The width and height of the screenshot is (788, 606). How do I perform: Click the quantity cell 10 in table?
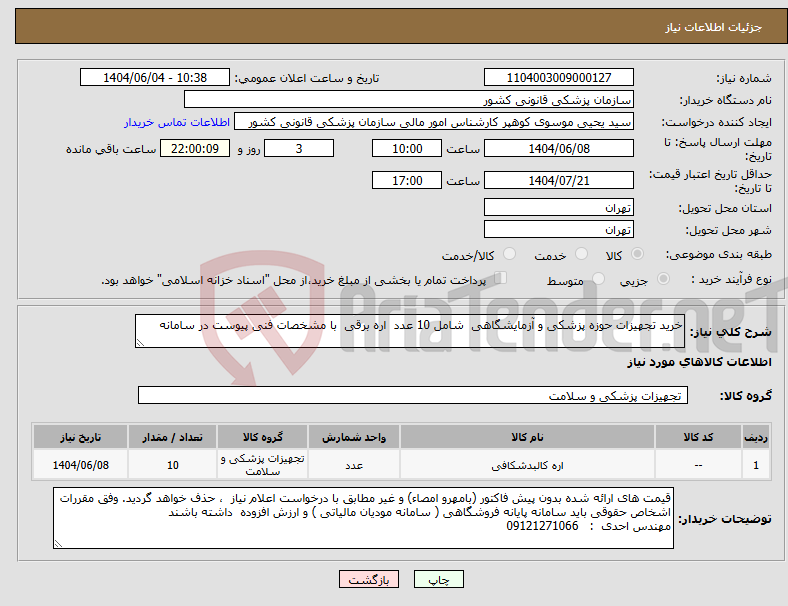[172, 465]
